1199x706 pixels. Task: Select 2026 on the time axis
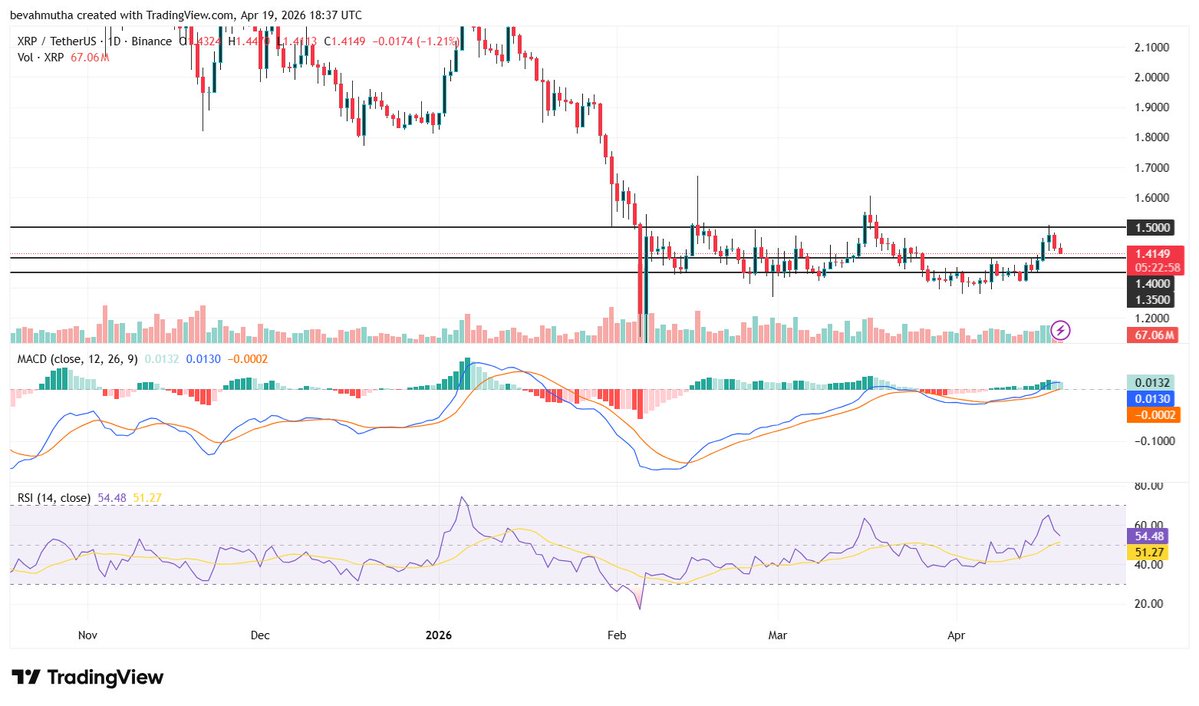439,634
